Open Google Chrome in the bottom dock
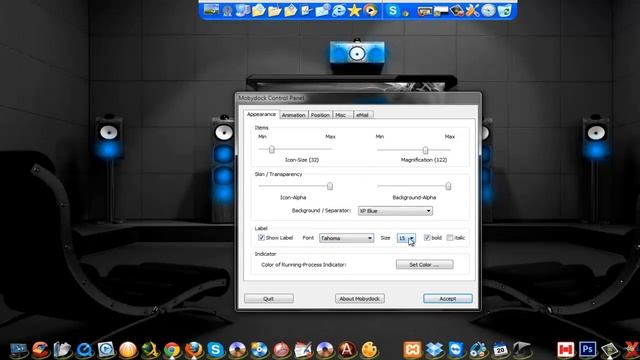 pos(172,350)
